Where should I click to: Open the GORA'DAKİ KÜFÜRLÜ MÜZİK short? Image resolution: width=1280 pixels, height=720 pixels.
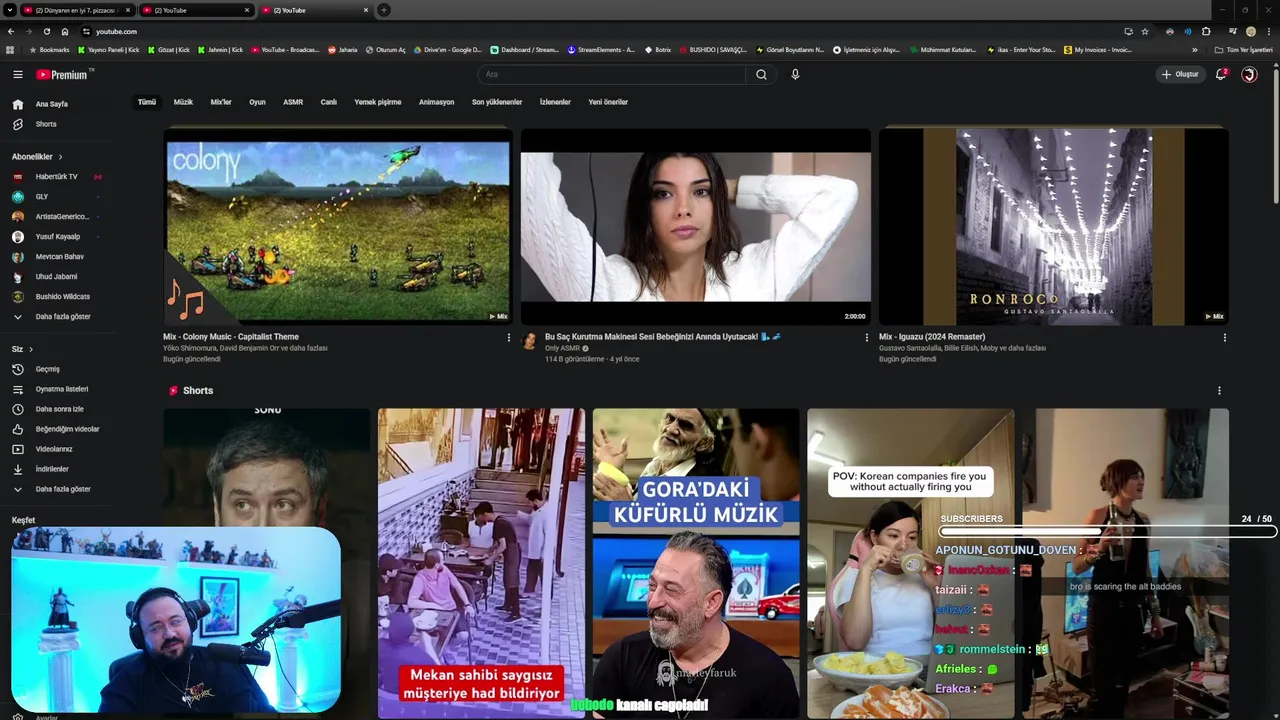(x=695, y=563)
